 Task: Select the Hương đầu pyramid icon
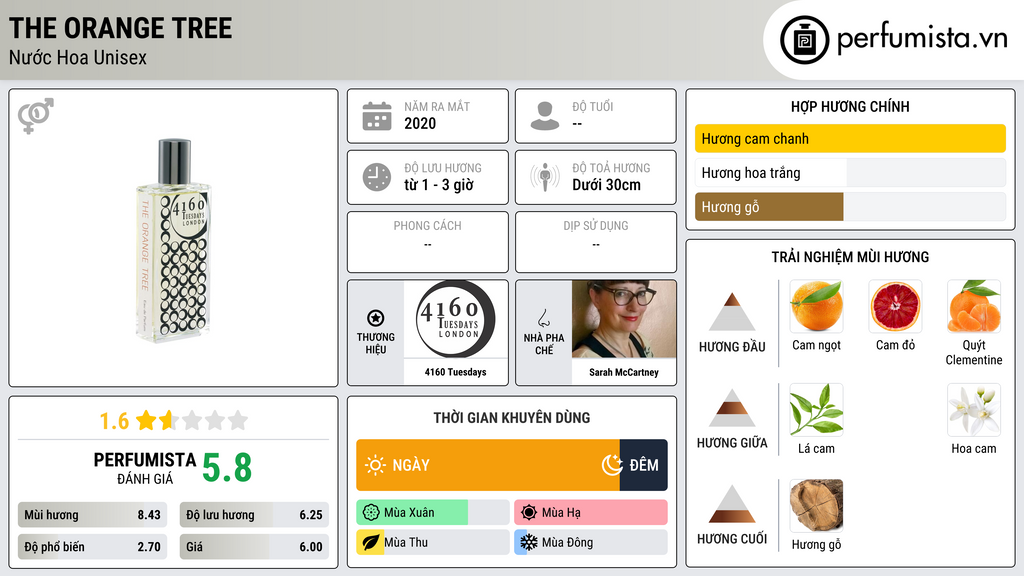click(732, 312)
